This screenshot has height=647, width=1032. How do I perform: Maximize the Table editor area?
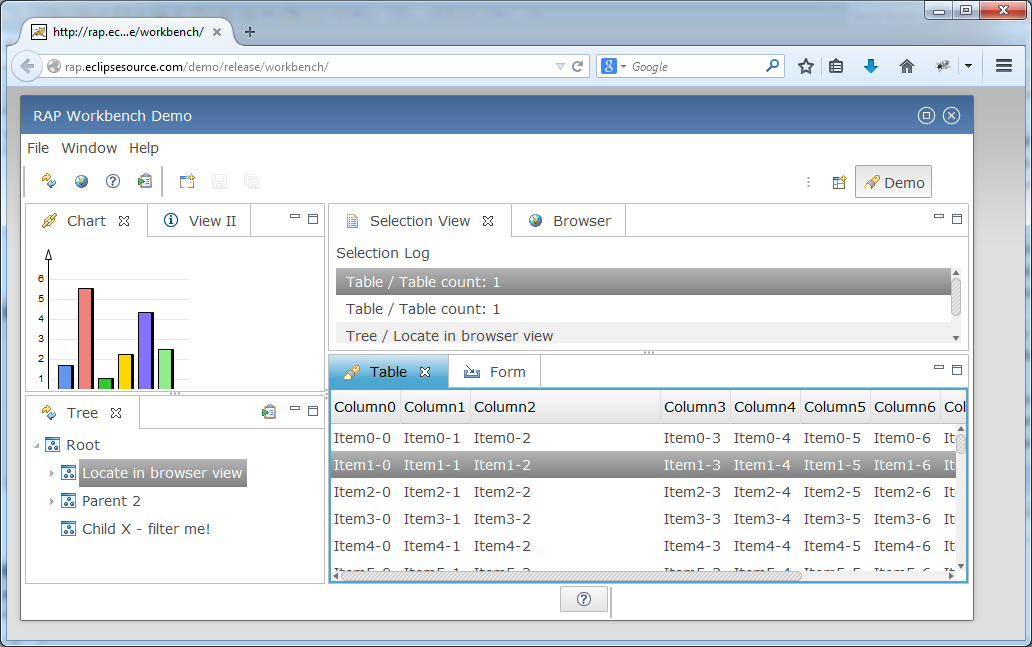click(957, 370)
